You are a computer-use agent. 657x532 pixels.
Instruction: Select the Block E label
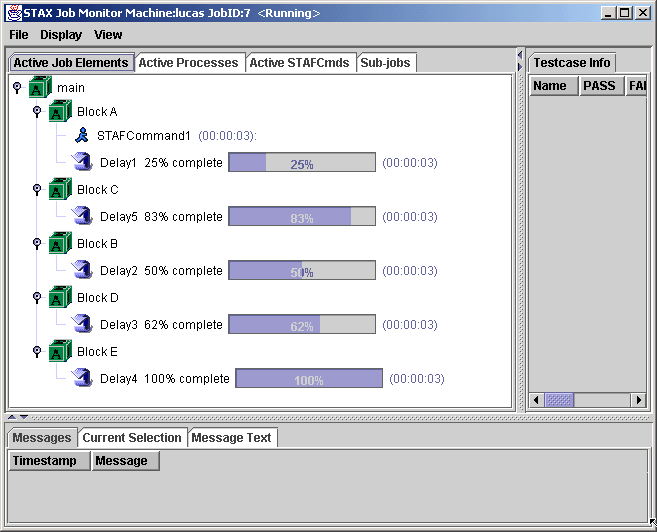click(97, 351)
